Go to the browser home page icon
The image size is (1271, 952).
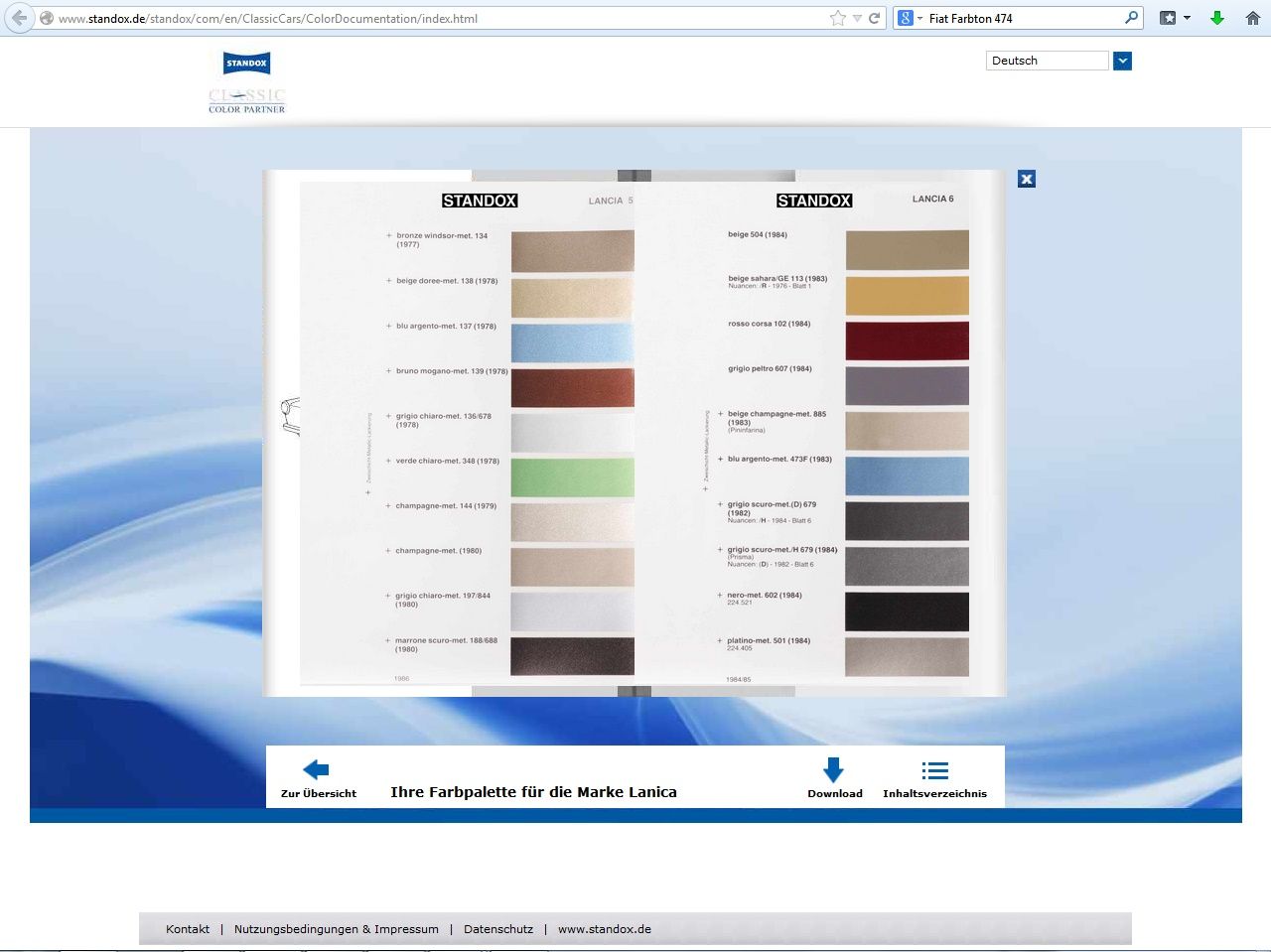click(x=1253, y=18)
